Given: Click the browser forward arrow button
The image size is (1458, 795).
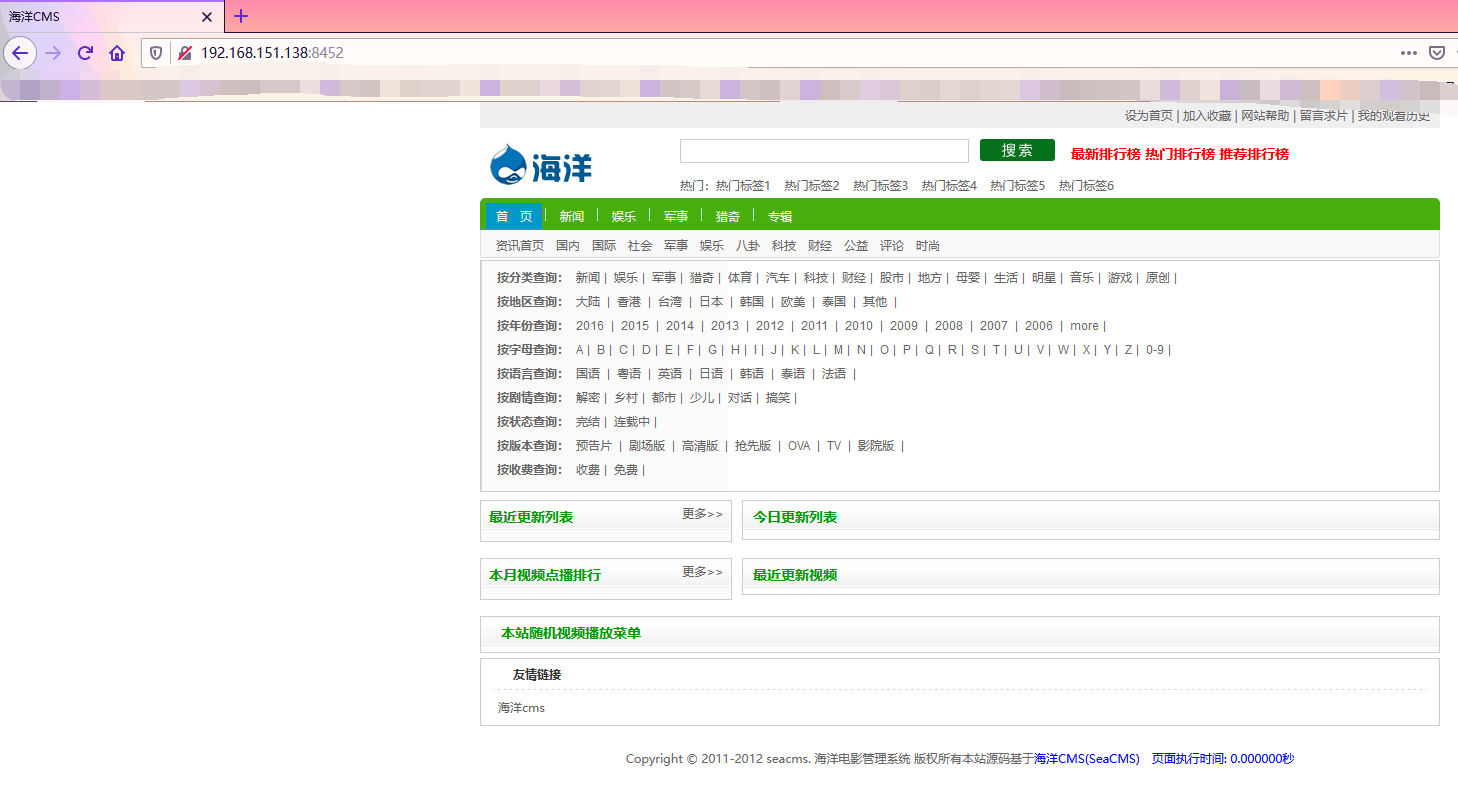Looking at the screenshot, I should pos(54,53).
